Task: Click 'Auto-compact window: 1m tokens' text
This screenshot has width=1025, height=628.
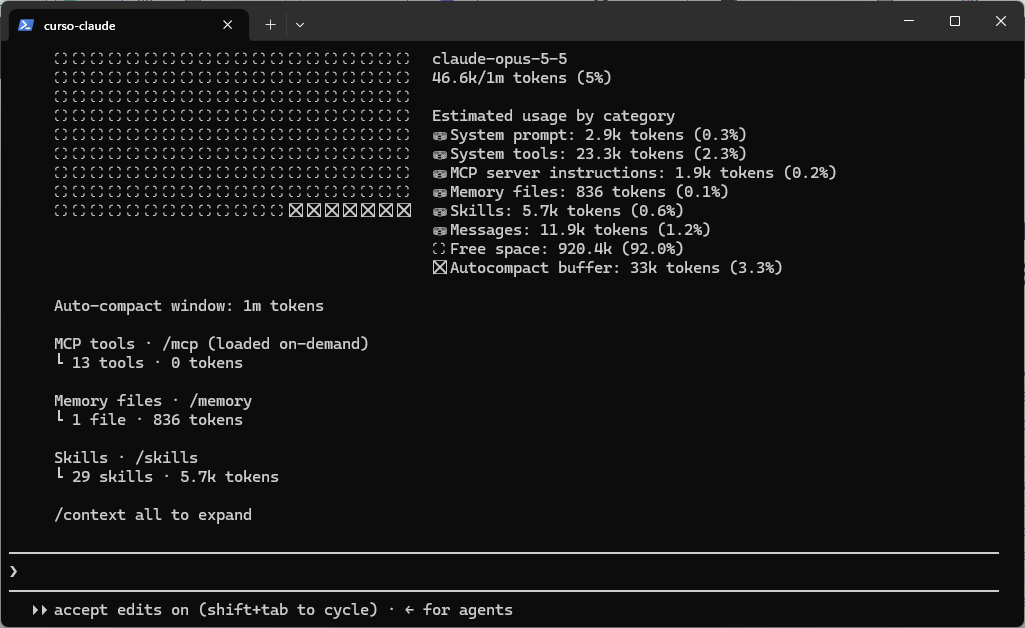Action: pos(189,306)
